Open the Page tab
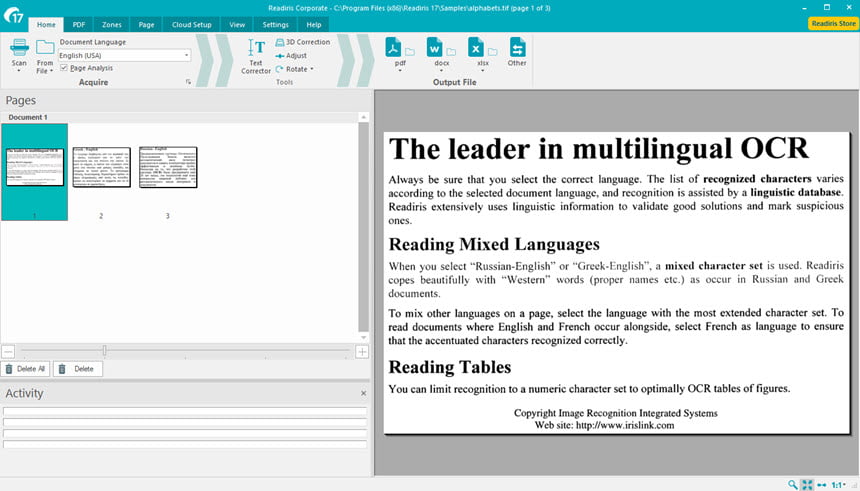The height and width of the screenshot is (491, 860). click(x=146, y=25)
